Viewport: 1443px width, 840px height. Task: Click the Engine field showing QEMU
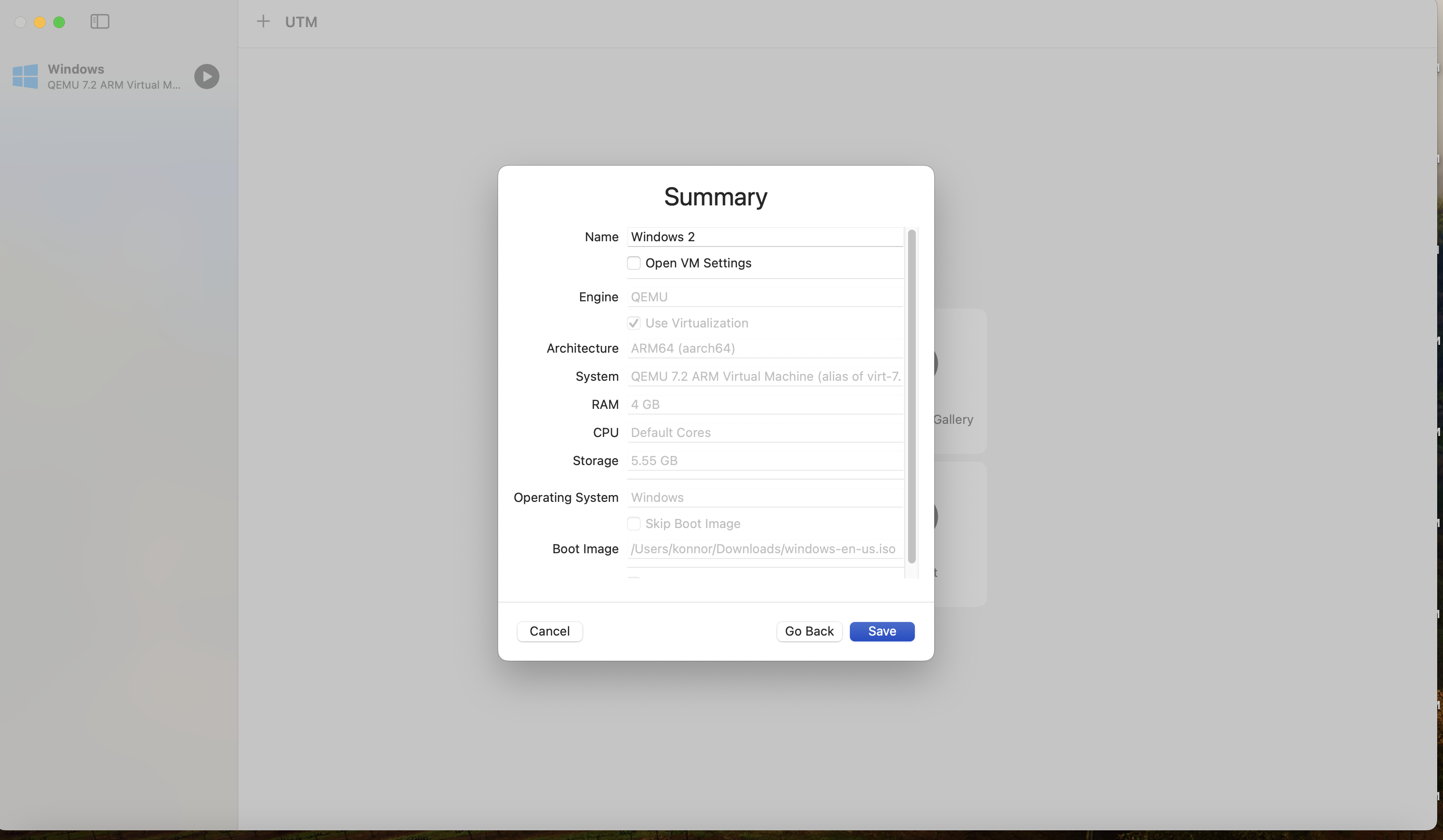coord(765,296)
